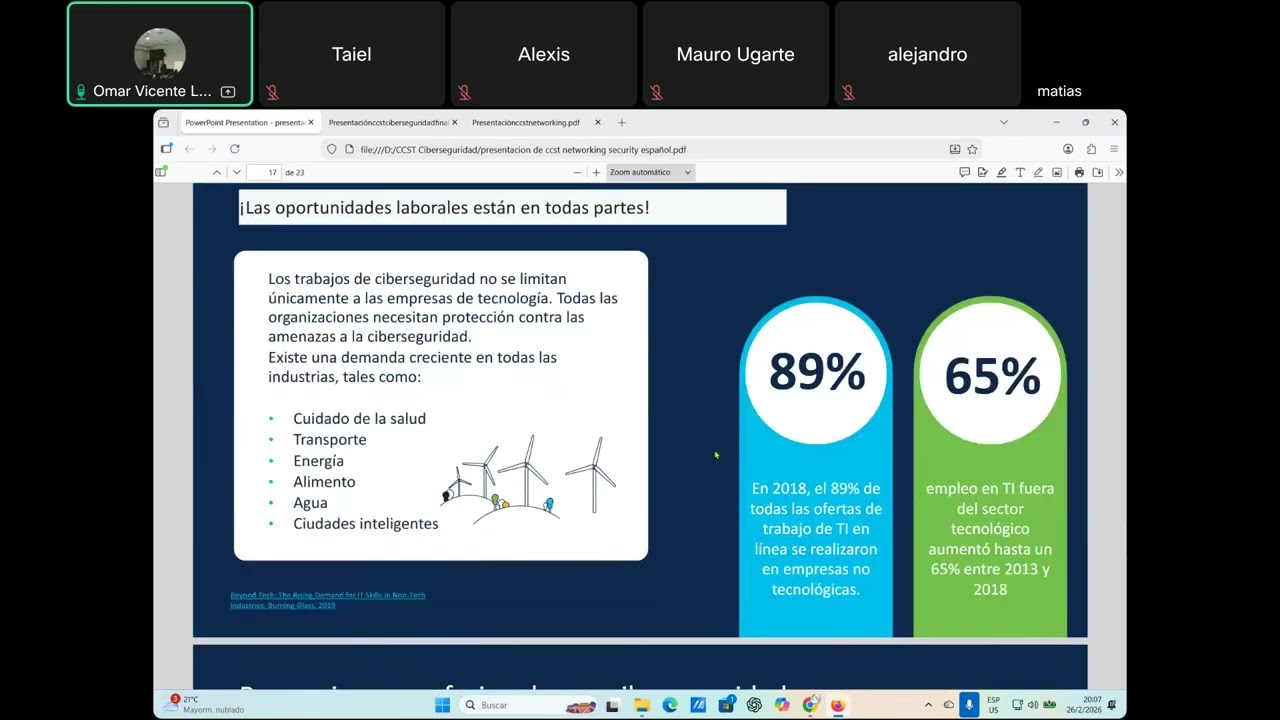Select the PDF add image tool
Image resolution: width=1280 pixels, height=720 pixels.
(x=1057, y=172)
